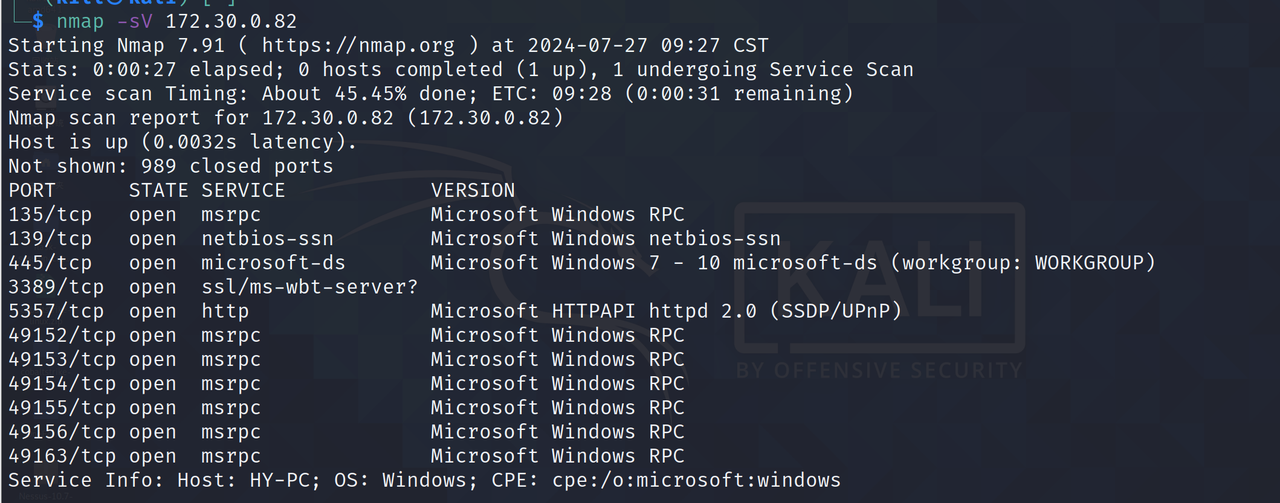Click the 445/tcp port entry
The width and height of the screenshot is (1280, 503).
(x=50, y=262)
